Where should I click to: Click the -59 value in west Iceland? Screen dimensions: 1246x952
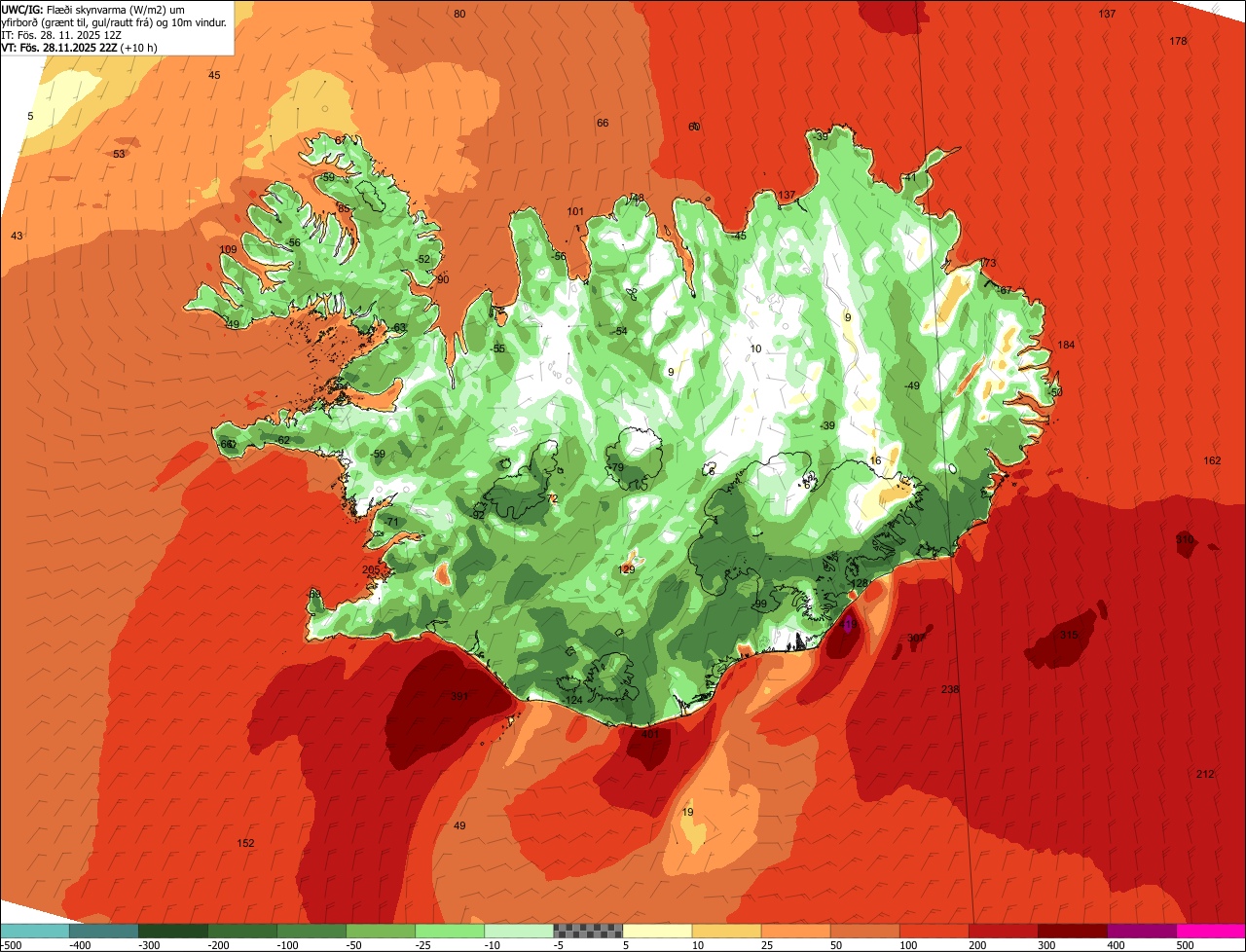(x=377, y=454)
